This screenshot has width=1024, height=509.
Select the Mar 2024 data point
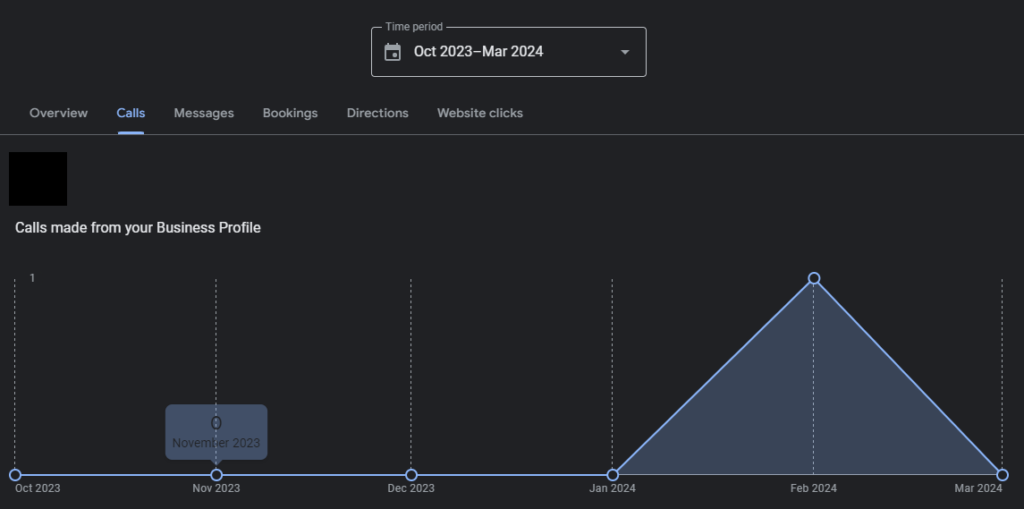coord(1002,475)
